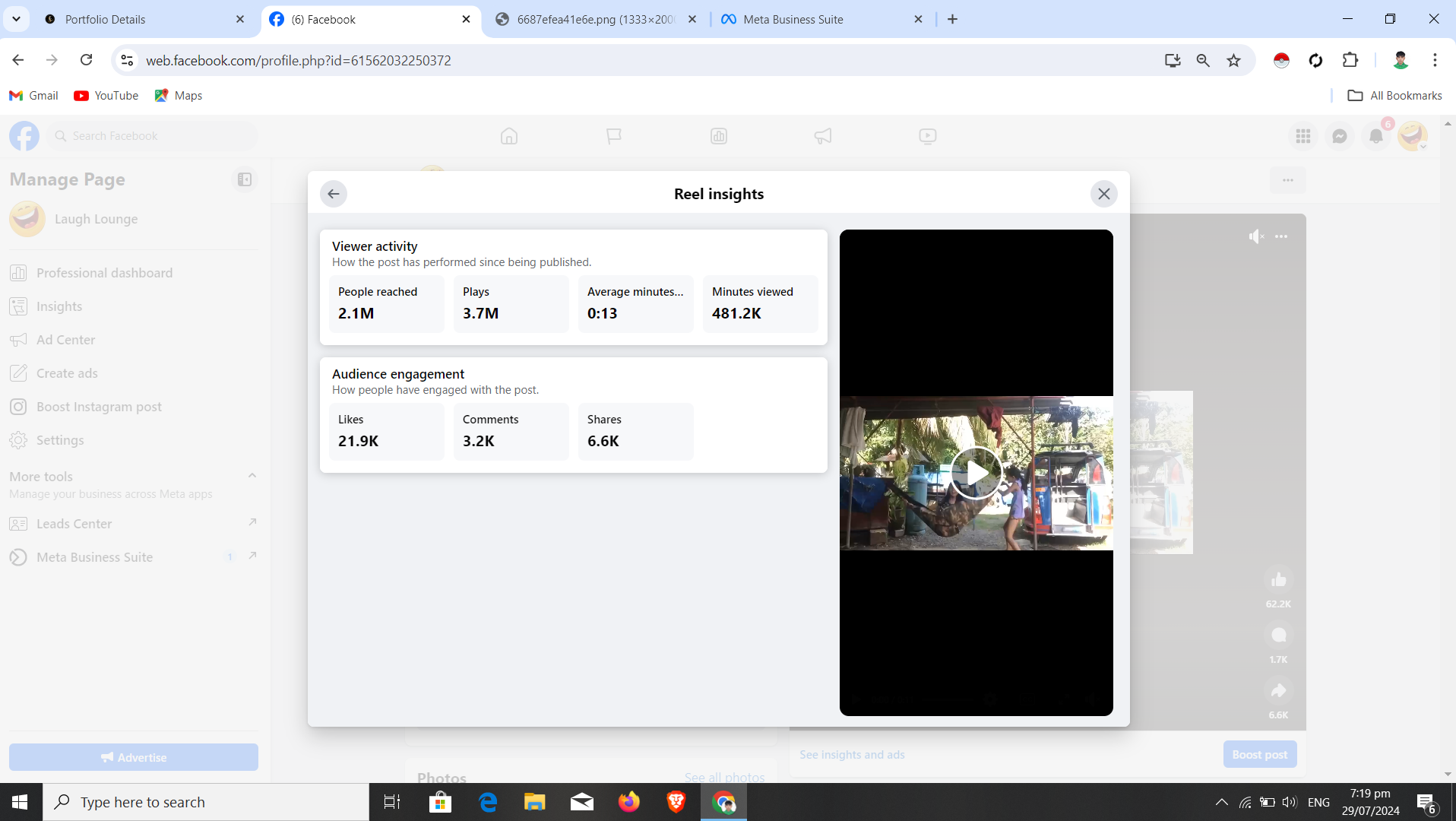Viewport: 1456px width, 821px height.
Task: Open the browser zoom control
Action: click(1203, 60)
